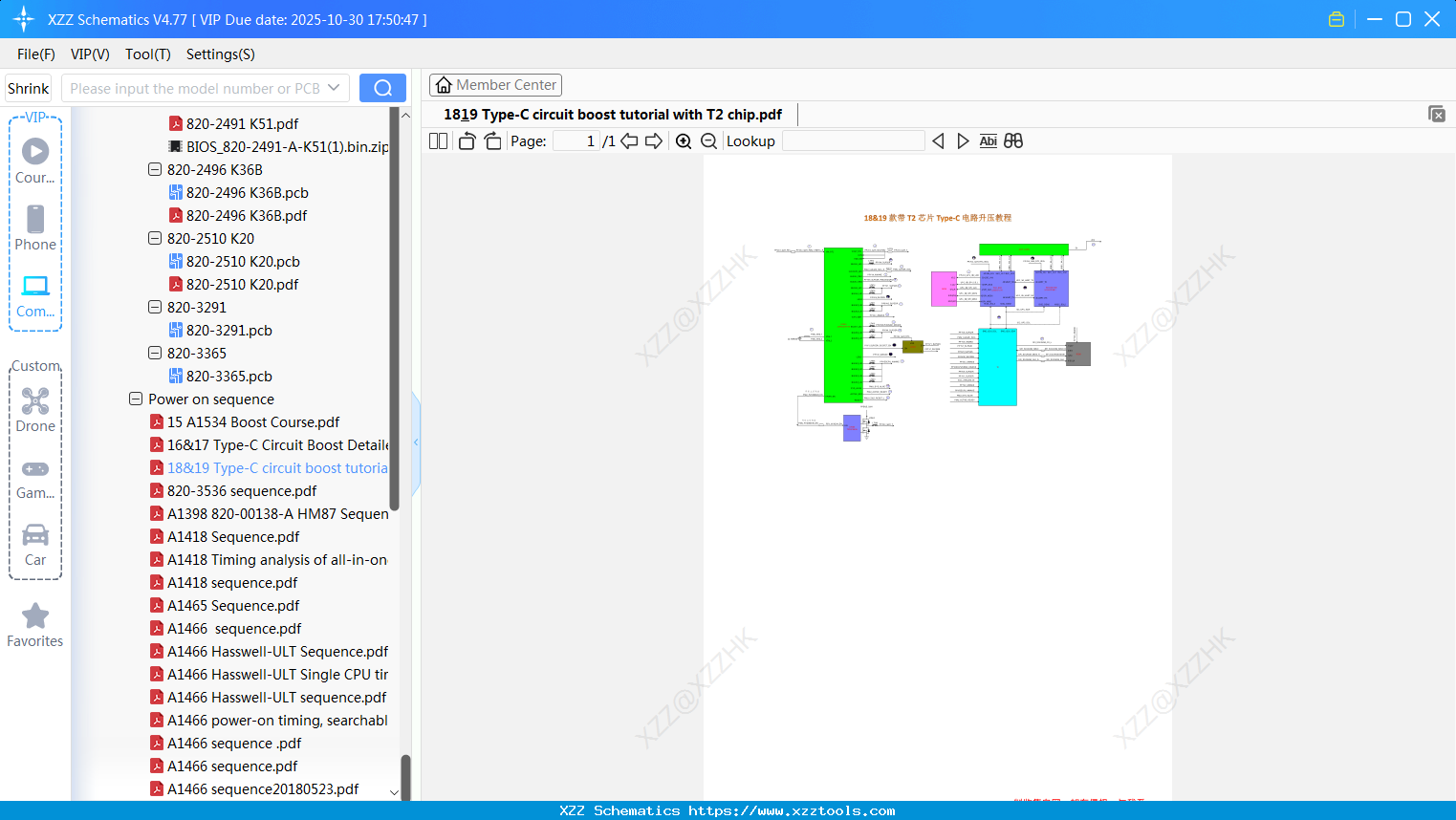Viewport: 1456px width, 820px height.
Task: Click the binoculars search icon
Action: coord(1013,141)
